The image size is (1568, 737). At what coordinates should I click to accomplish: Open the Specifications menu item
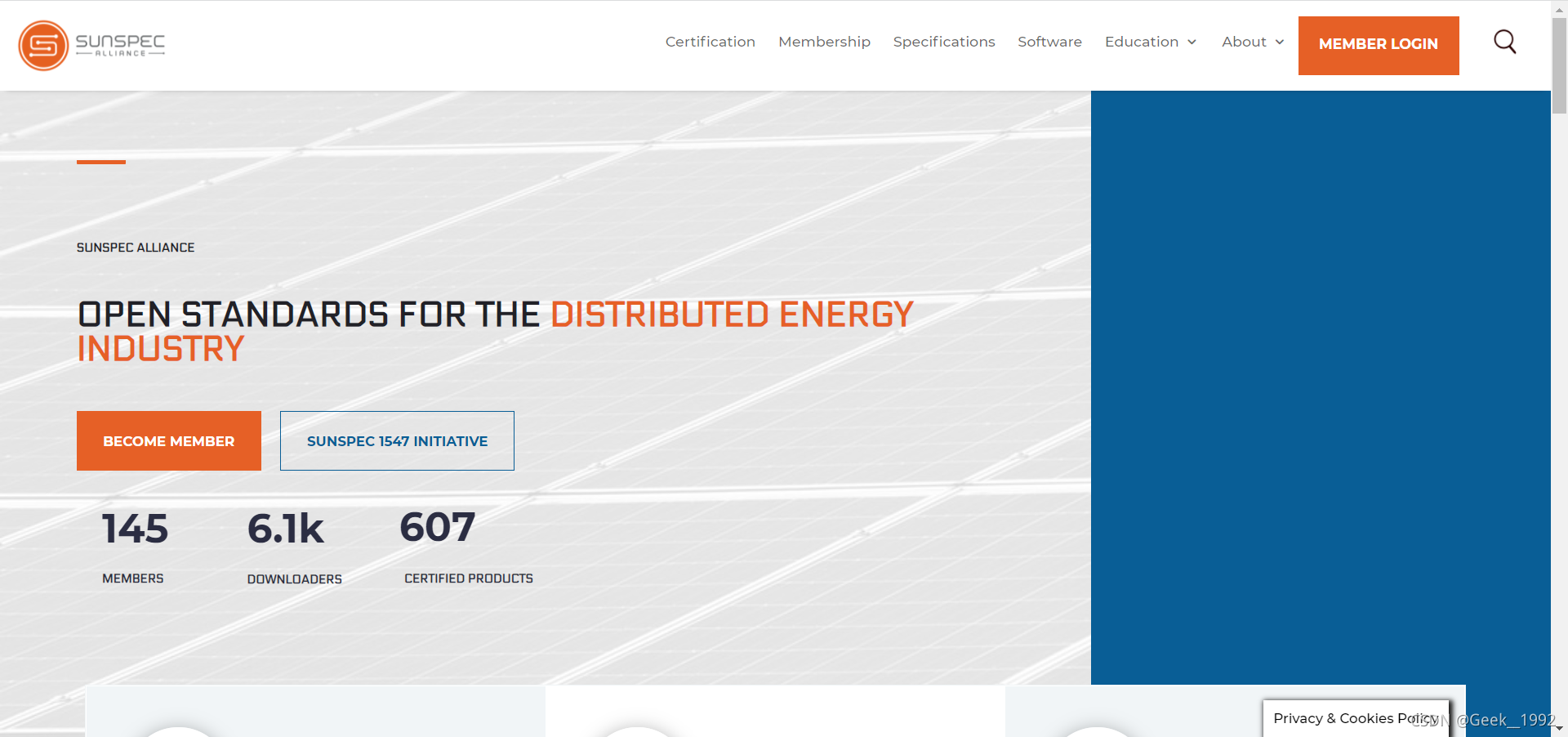[x=944, y=42]
